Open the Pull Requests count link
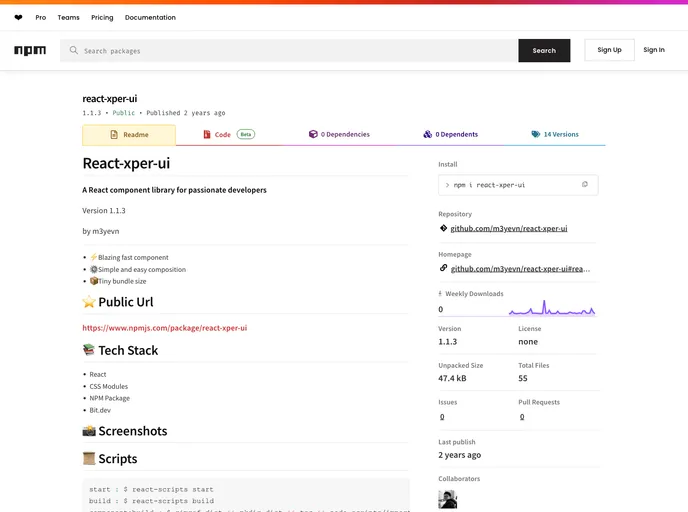688x512 pixels. (522, 417)
